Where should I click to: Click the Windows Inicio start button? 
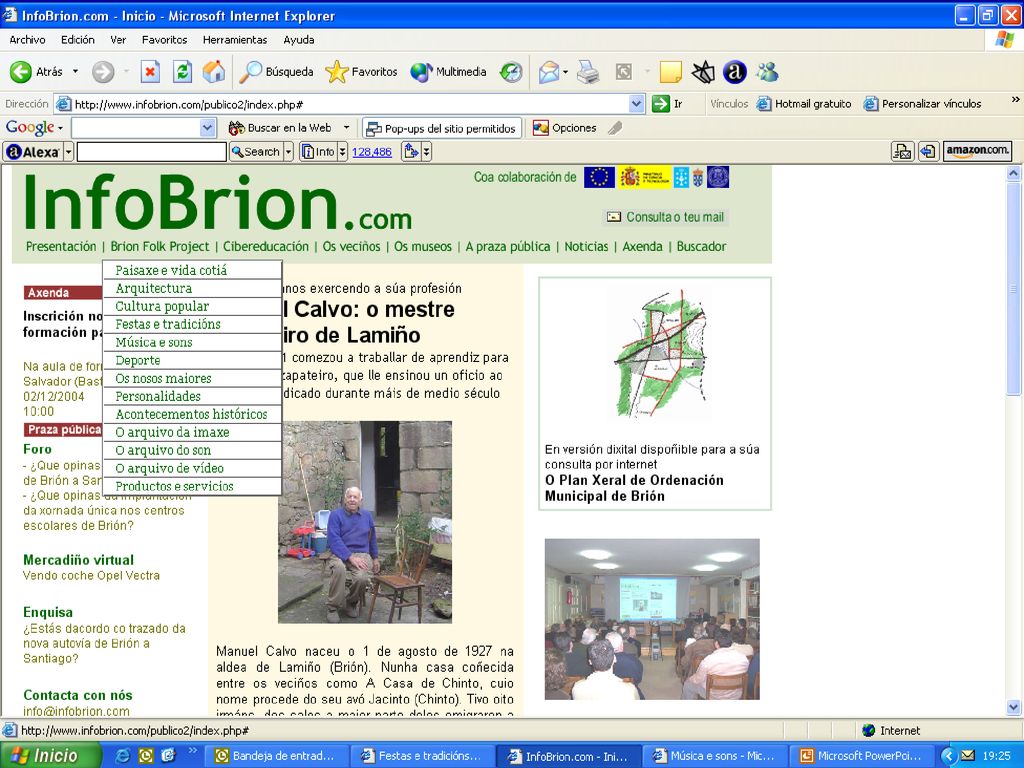pyautogui.click(x=50, y=756)
